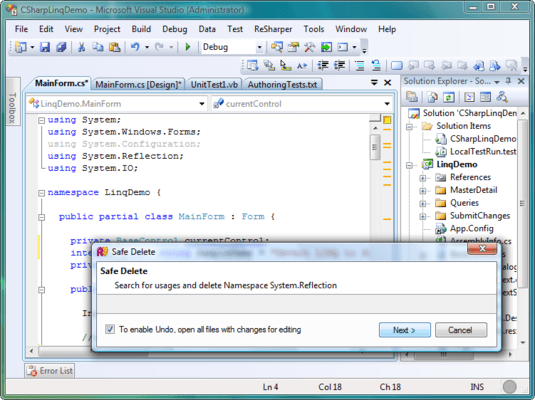Switch to the UnitTest1.vb tab
The width and height of the screenshot is (535, 400).
pos(214,84)
